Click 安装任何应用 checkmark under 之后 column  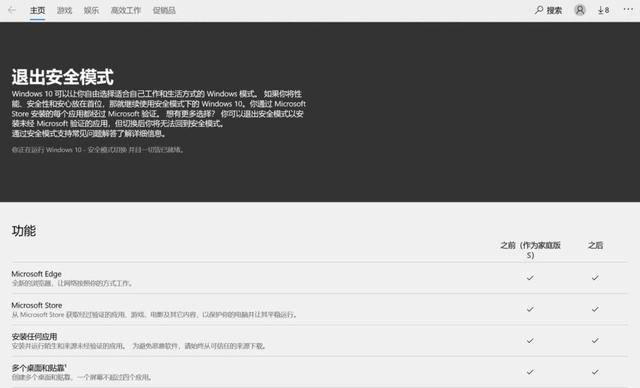coord(595,340)
